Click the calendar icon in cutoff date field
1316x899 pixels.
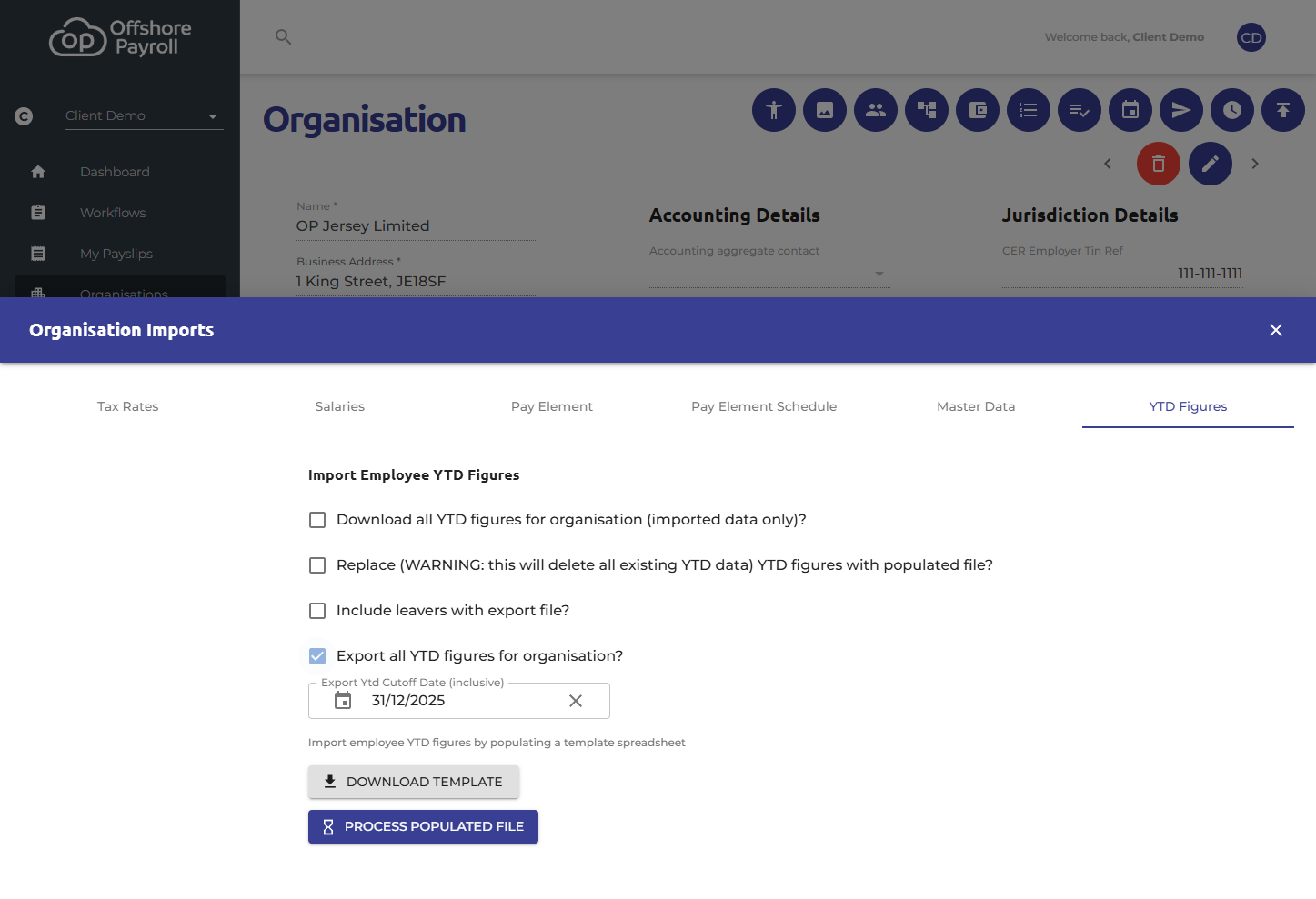(x=343, y=701)
